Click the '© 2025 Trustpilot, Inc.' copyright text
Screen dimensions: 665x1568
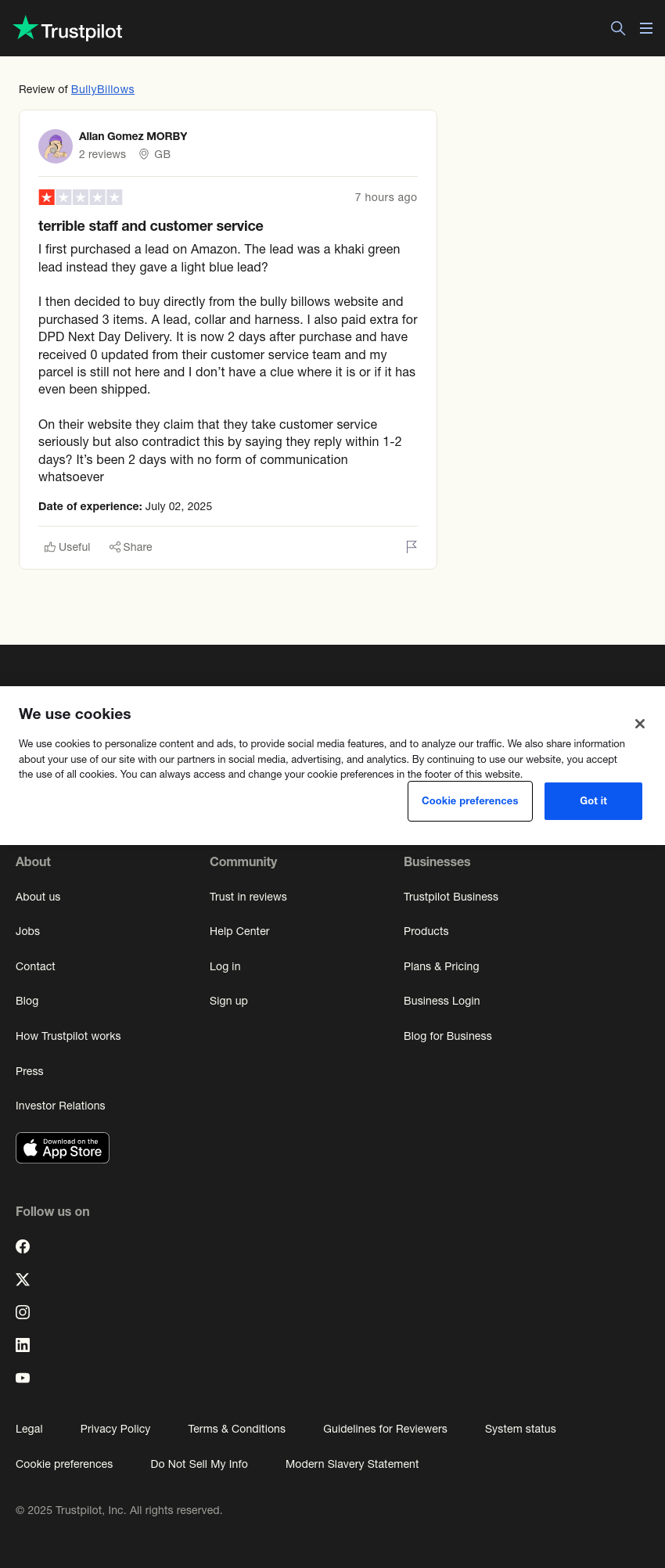tap(119, 1510)
